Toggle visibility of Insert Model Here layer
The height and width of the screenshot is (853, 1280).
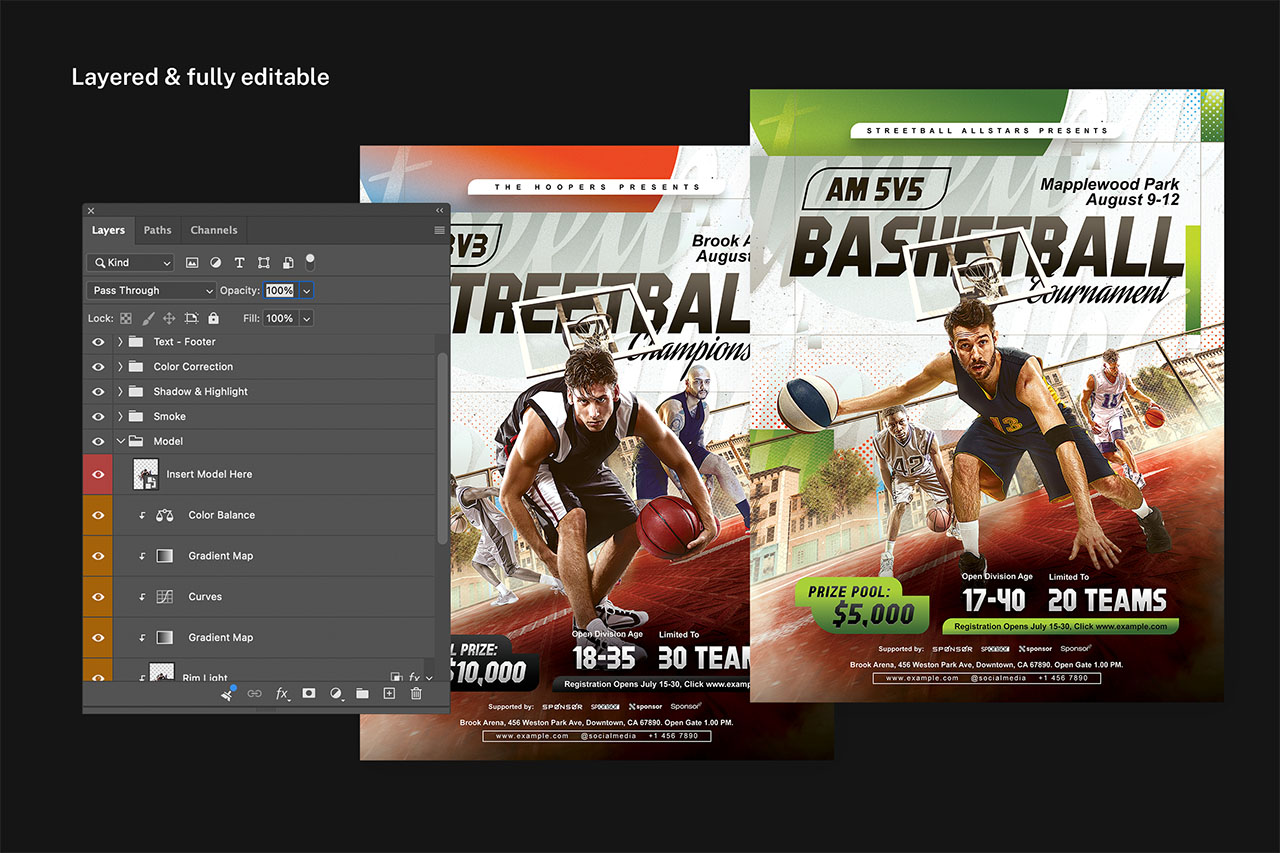click(x=98, y=474)
